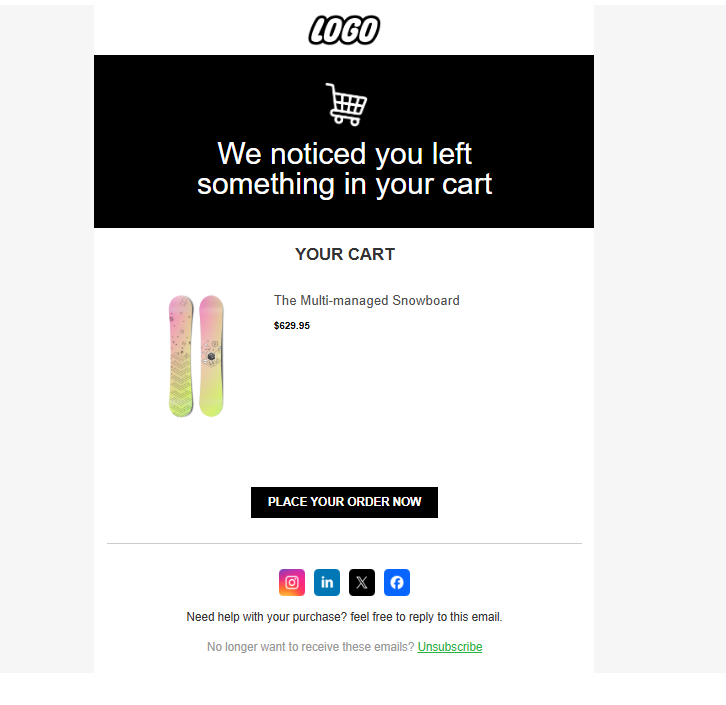This screenshot has width=726, height=705.
Task: Select the left snowboard in product image
Action: point(181,356)
